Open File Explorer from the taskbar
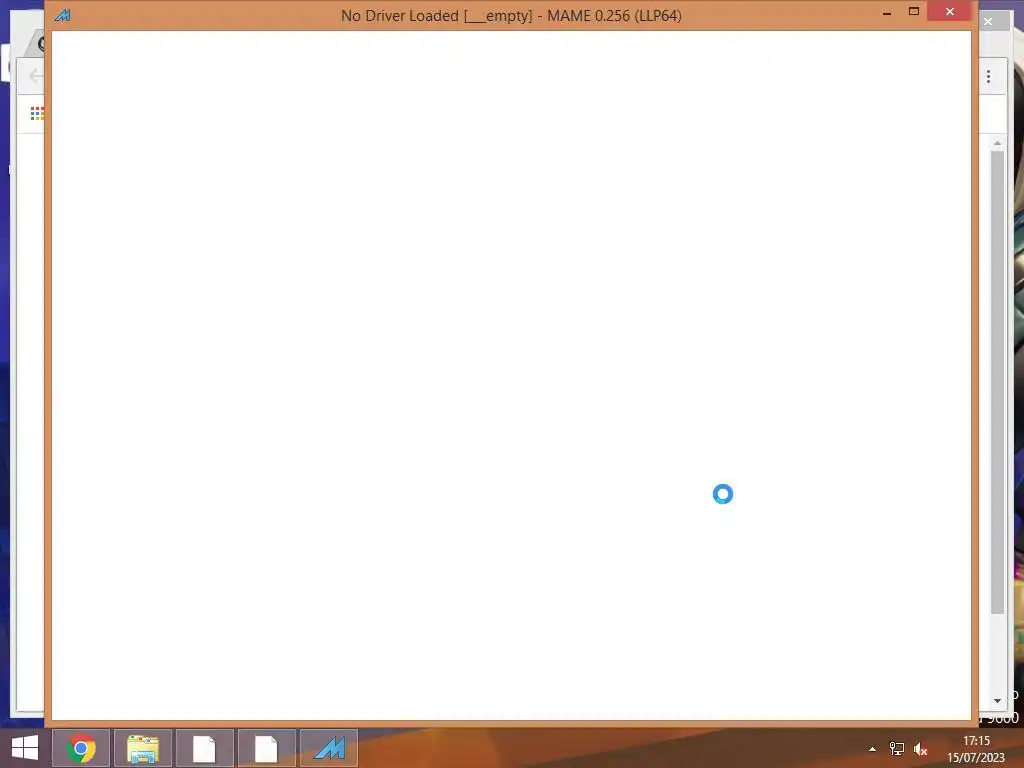Viewport: 1024px width, 768px height. coord(143,748)
